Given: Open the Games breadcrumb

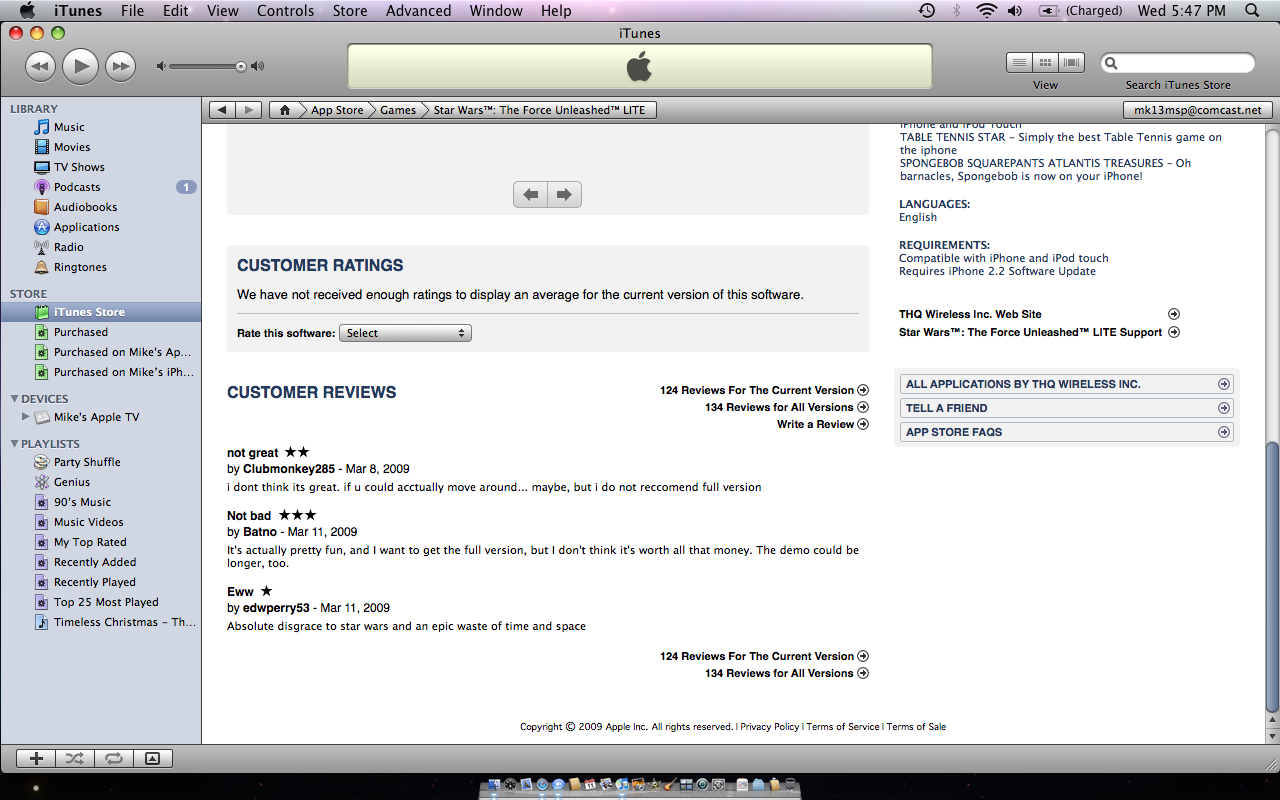Looking at the screenshot, I should coord(398,110).
